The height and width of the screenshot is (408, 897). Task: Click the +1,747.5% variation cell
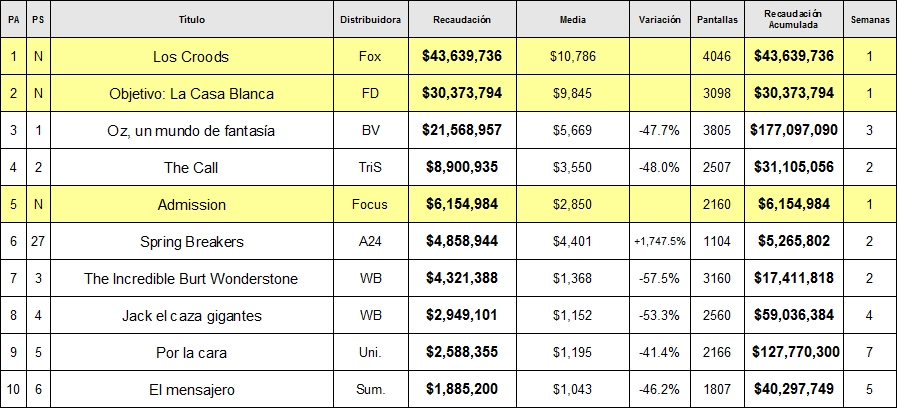point(658,242)
